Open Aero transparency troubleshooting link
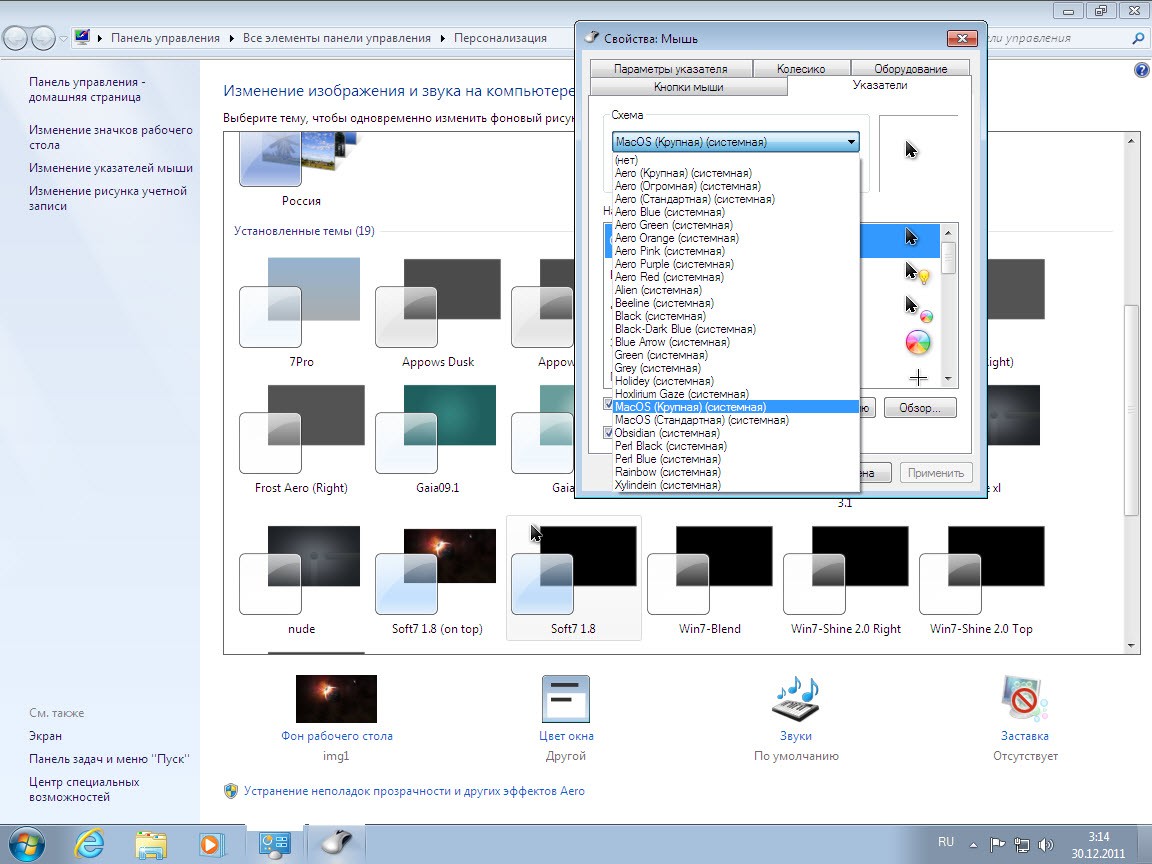This screenshot has height=864, width=1152. tap(414, 791)
